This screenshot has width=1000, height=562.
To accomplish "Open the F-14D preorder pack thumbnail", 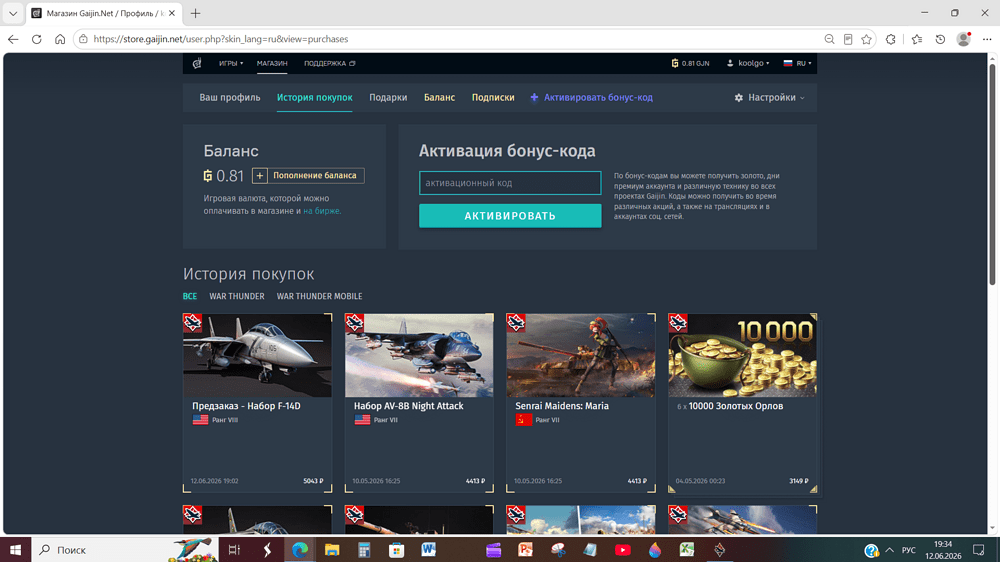I will click(x=258, y=355).
